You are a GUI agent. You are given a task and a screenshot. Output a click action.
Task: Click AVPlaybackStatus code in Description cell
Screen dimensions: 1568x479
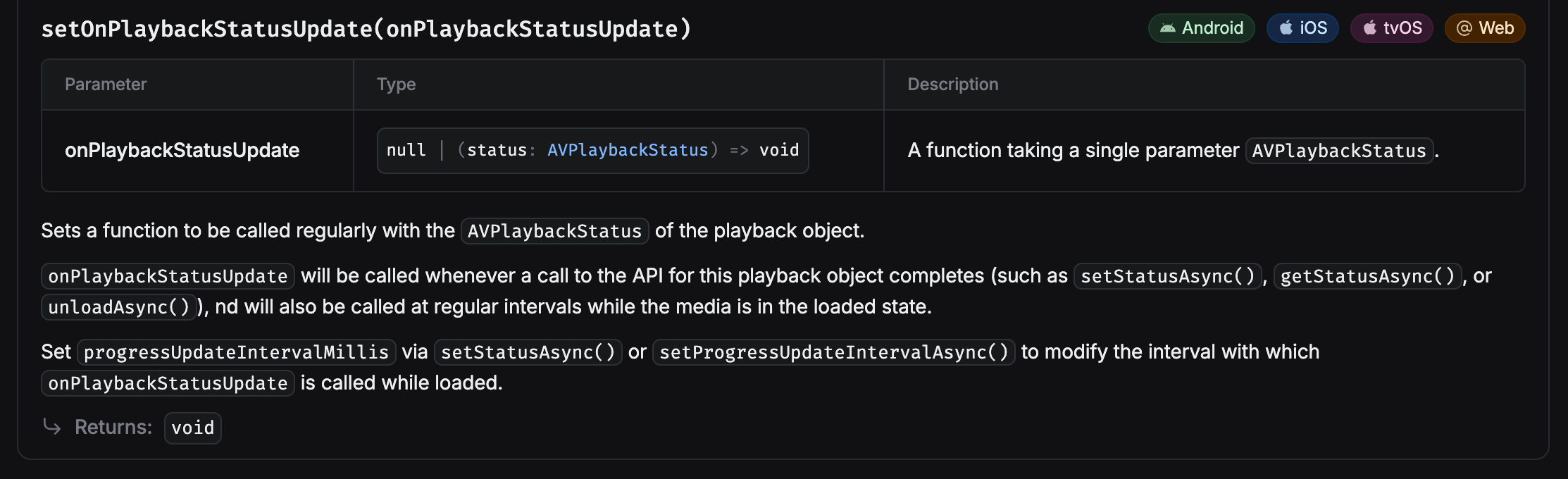click(1338, 151)
